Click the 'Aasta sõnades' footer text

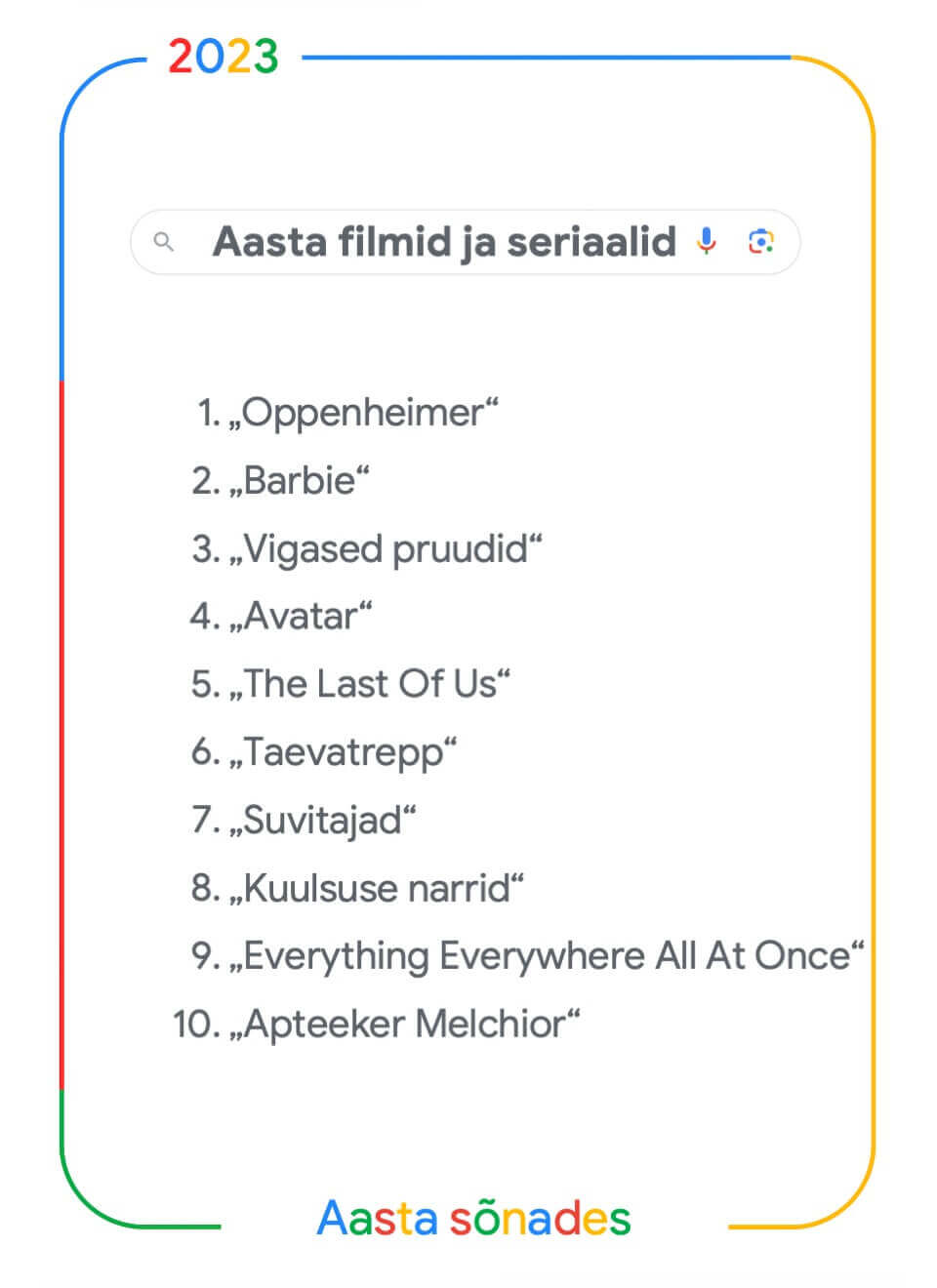point(474,1218)
